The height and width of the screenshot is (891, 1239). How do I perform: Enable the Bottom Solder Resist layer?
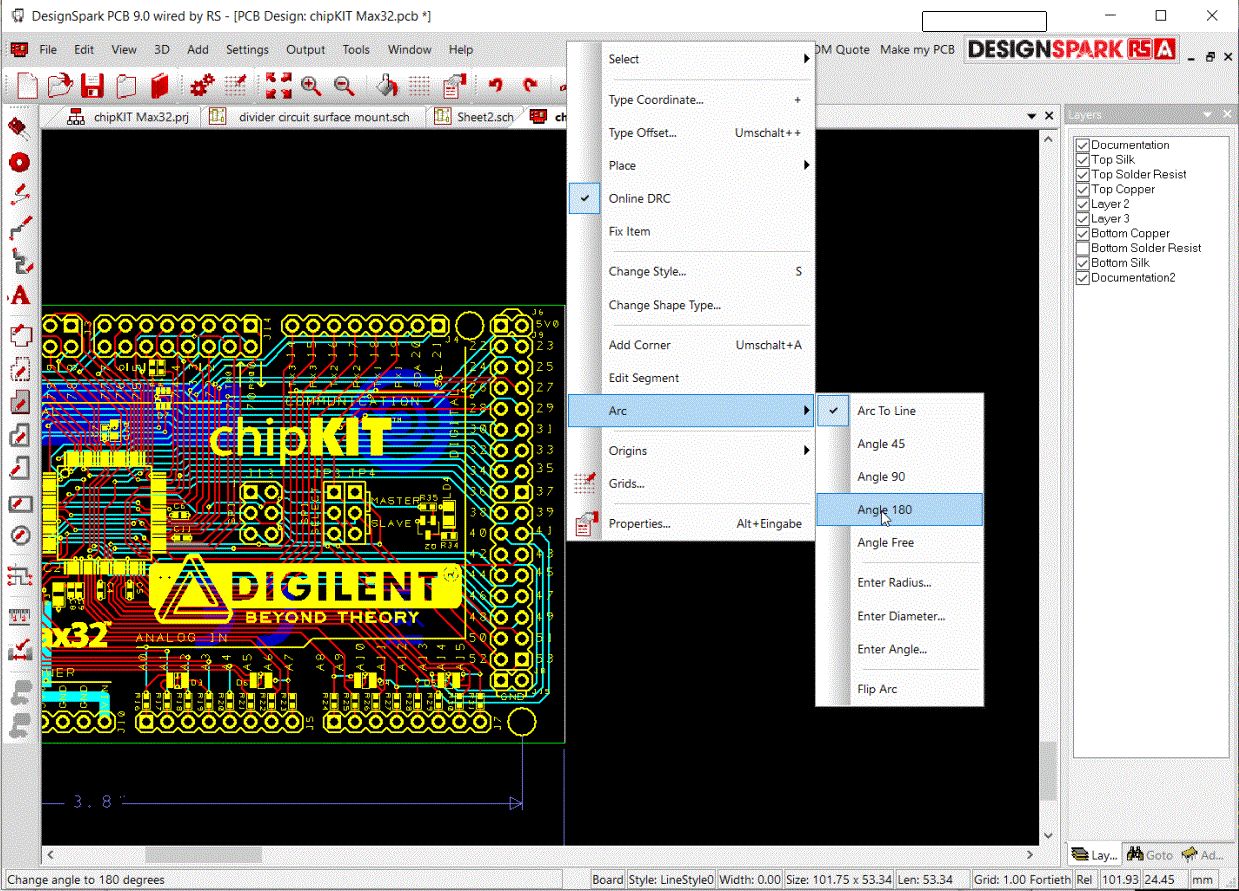[x=1082, y=248]
